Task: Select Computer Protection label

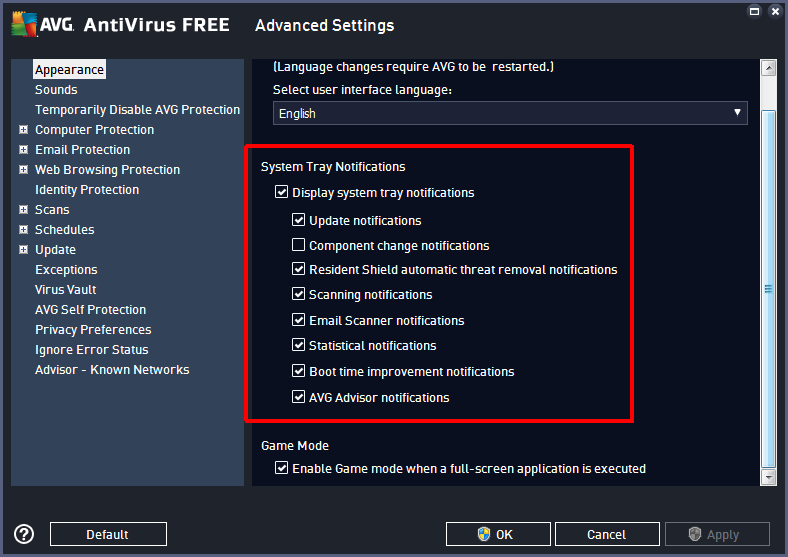Action: (94, 130)
